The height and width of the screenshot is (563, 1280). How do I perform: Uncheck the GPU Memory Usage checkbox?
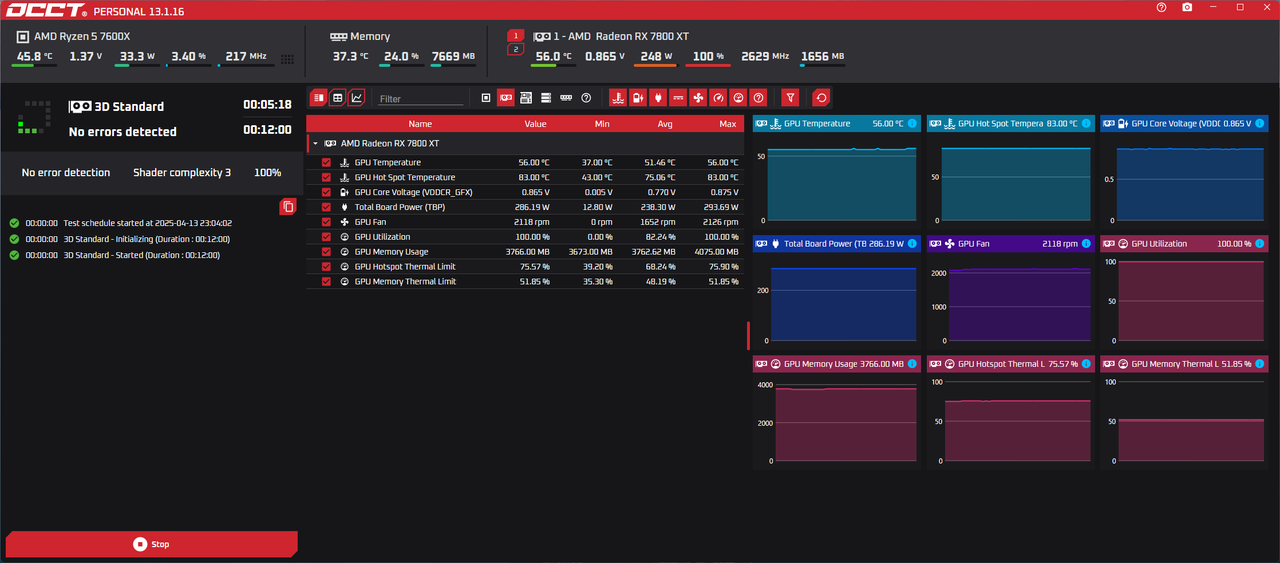coord(326,252)
